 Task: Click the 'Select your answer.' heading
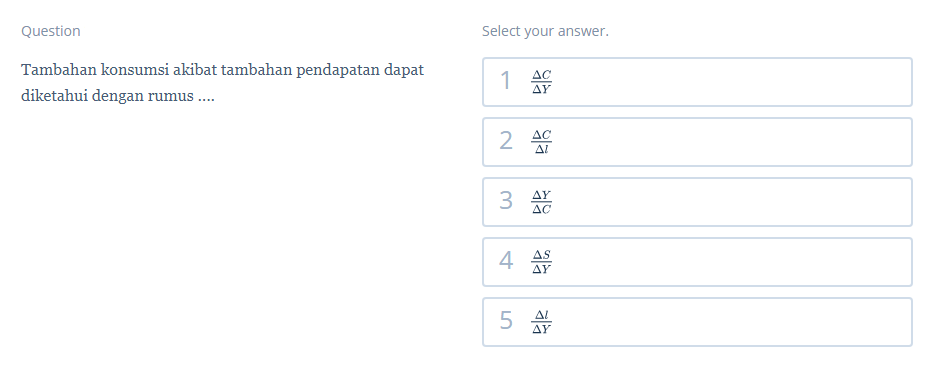point(546,31)
